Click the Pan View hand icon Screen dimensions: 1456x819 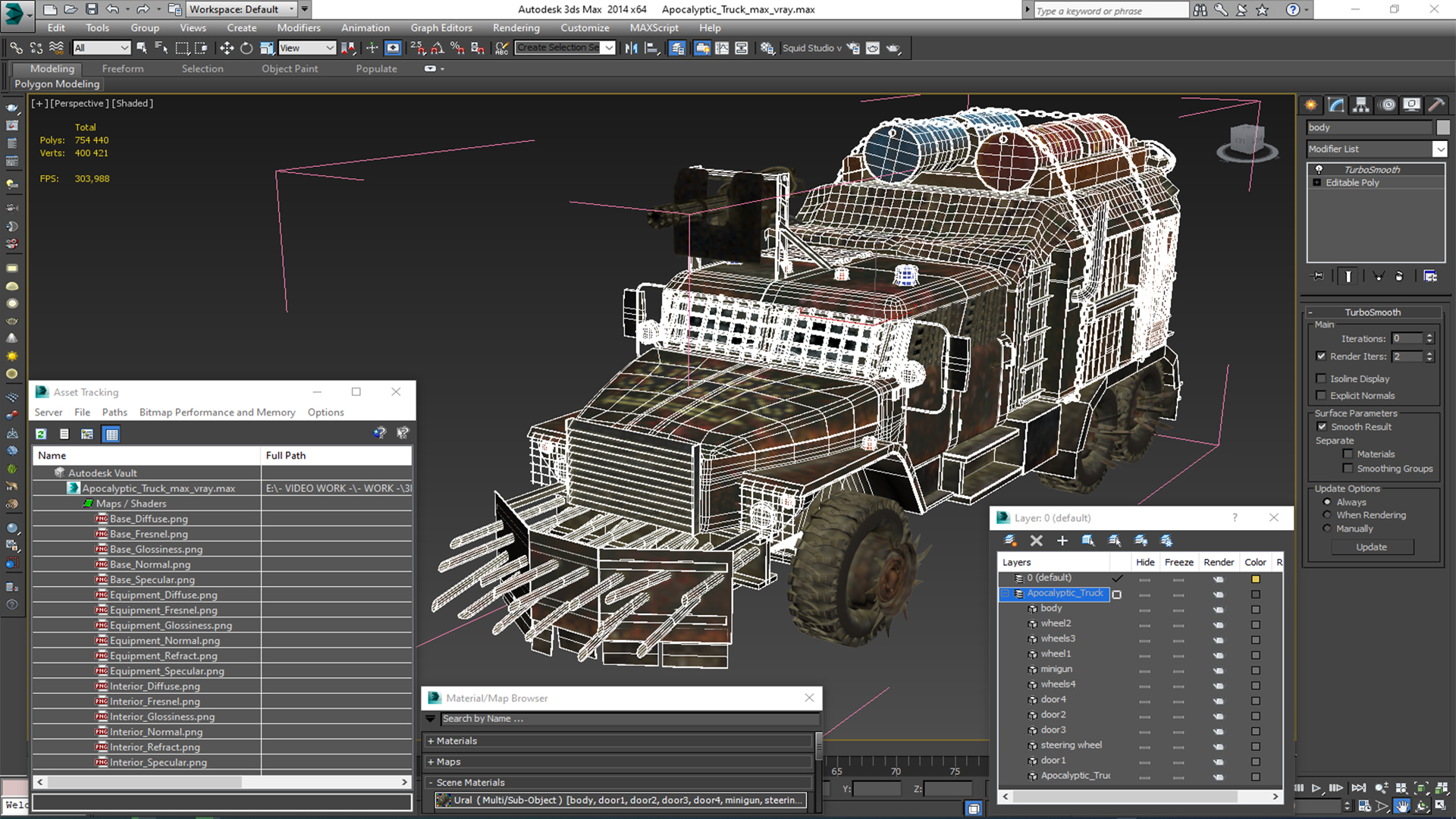point(1401,806)
